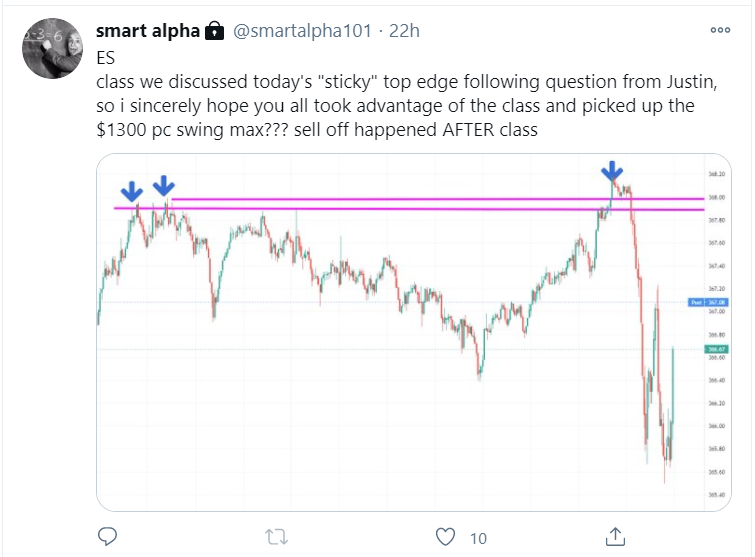Open the smart alpha profile avatar
Image resolution: width=755 pixels, height=557 pixels.
[x=45, y=42]
